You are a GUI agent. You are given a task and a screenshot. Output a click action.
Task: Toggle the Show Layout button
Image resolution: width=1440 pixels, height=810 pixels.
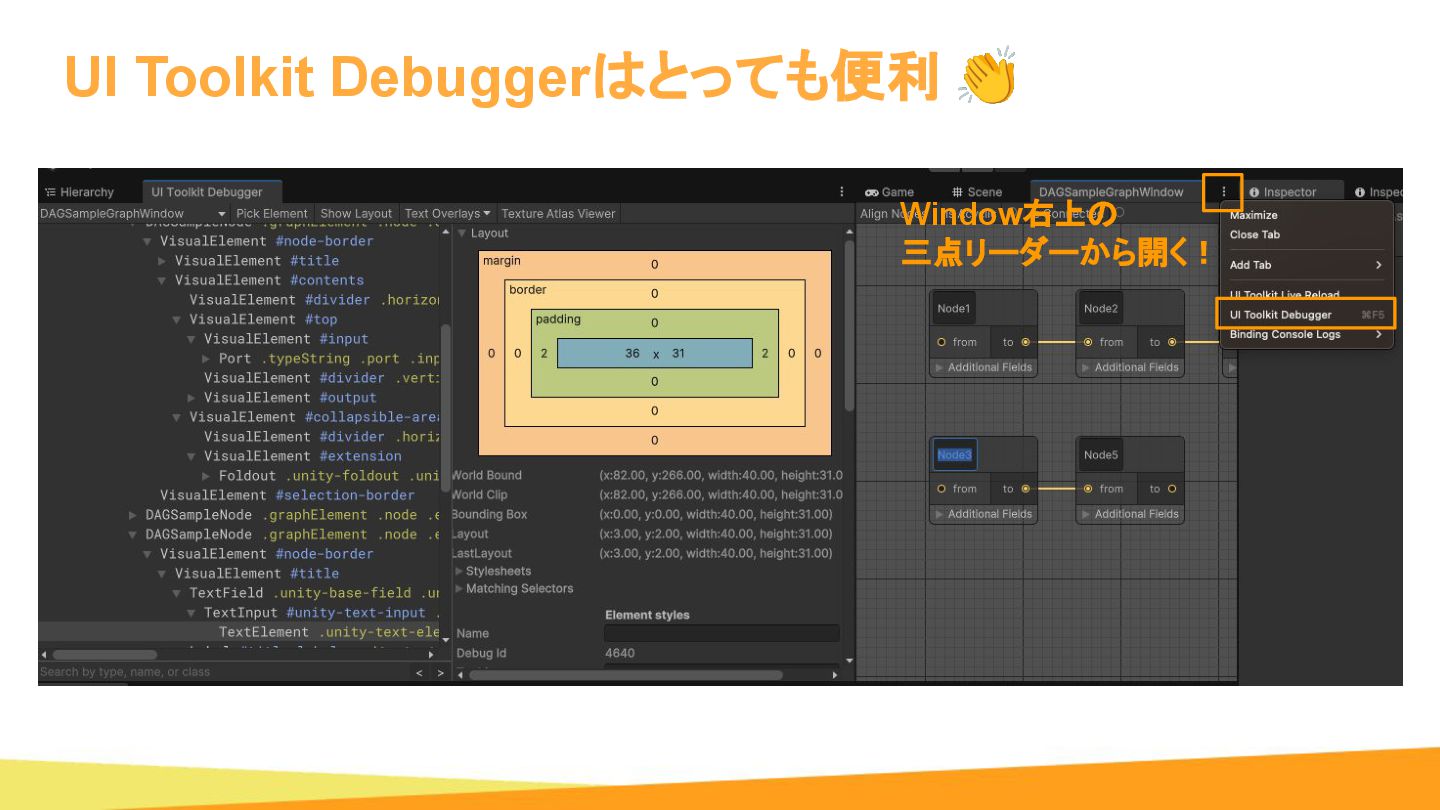(356, 213)
